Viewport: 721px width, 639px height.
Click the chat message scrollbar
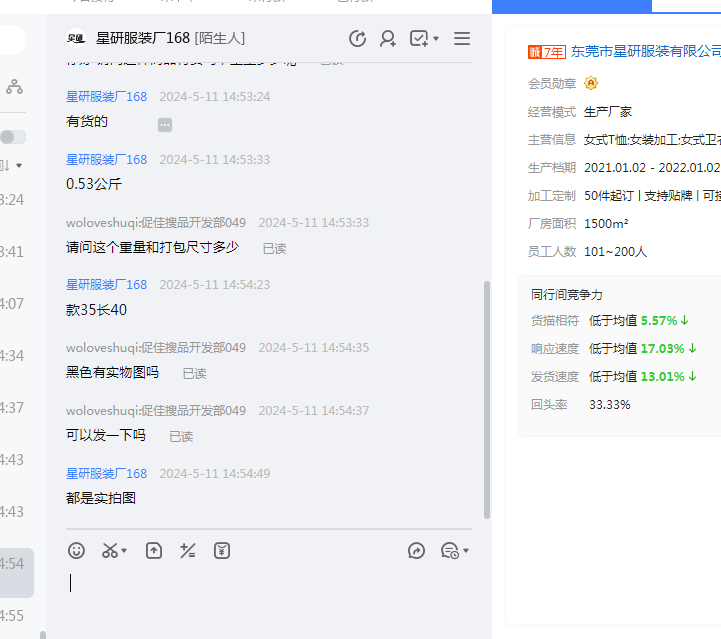click(487, 400)
